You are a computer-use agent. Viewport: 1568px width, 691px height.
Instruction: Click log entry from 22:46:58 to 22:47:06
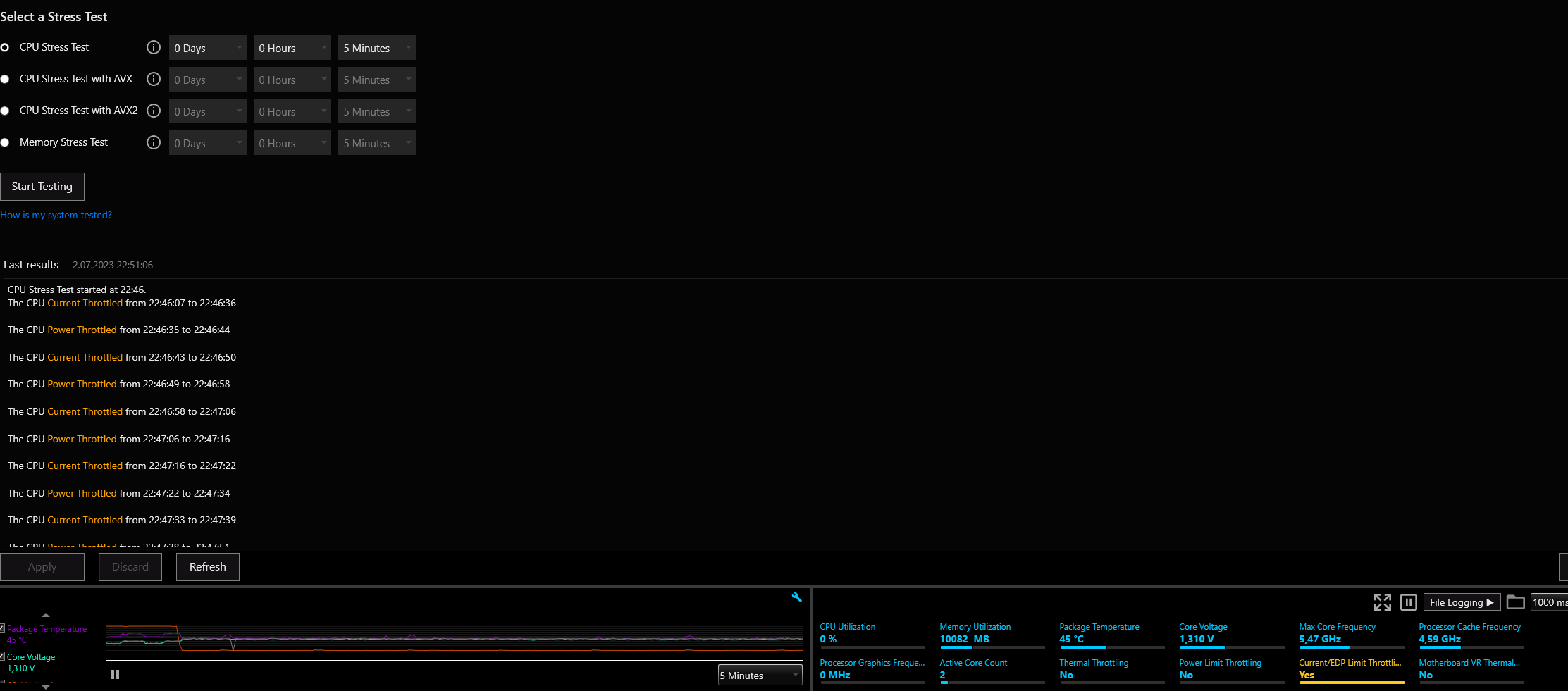(x=122, y=411)
